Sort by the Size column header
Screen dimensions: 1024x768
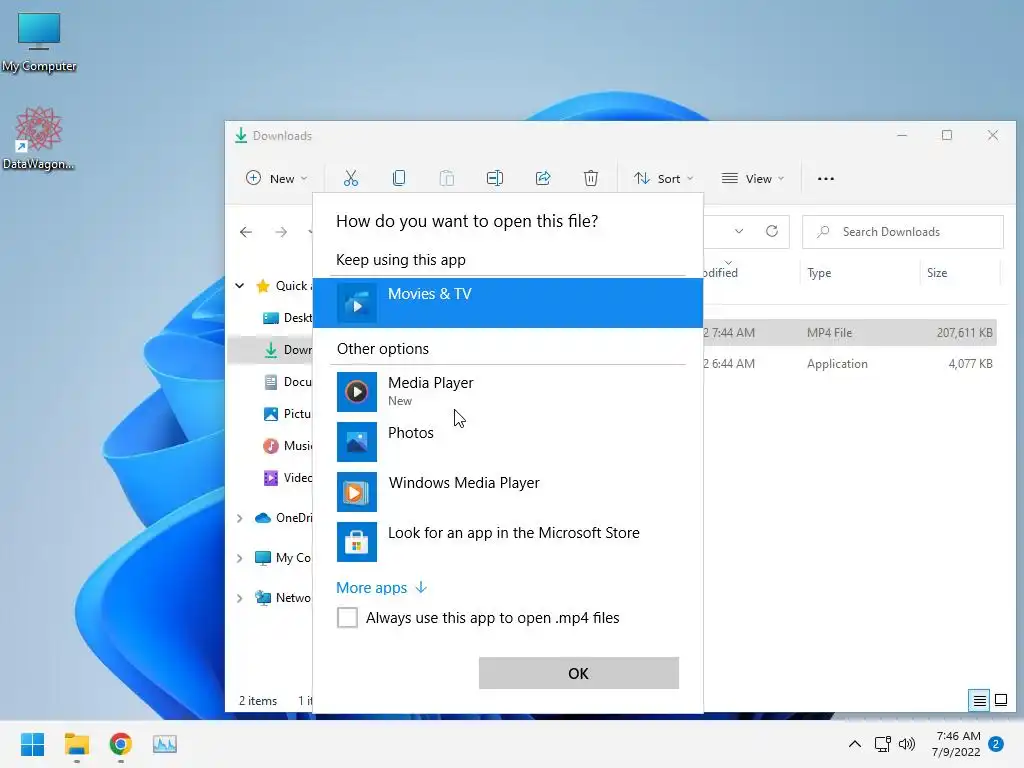click(x=936, y=273)
